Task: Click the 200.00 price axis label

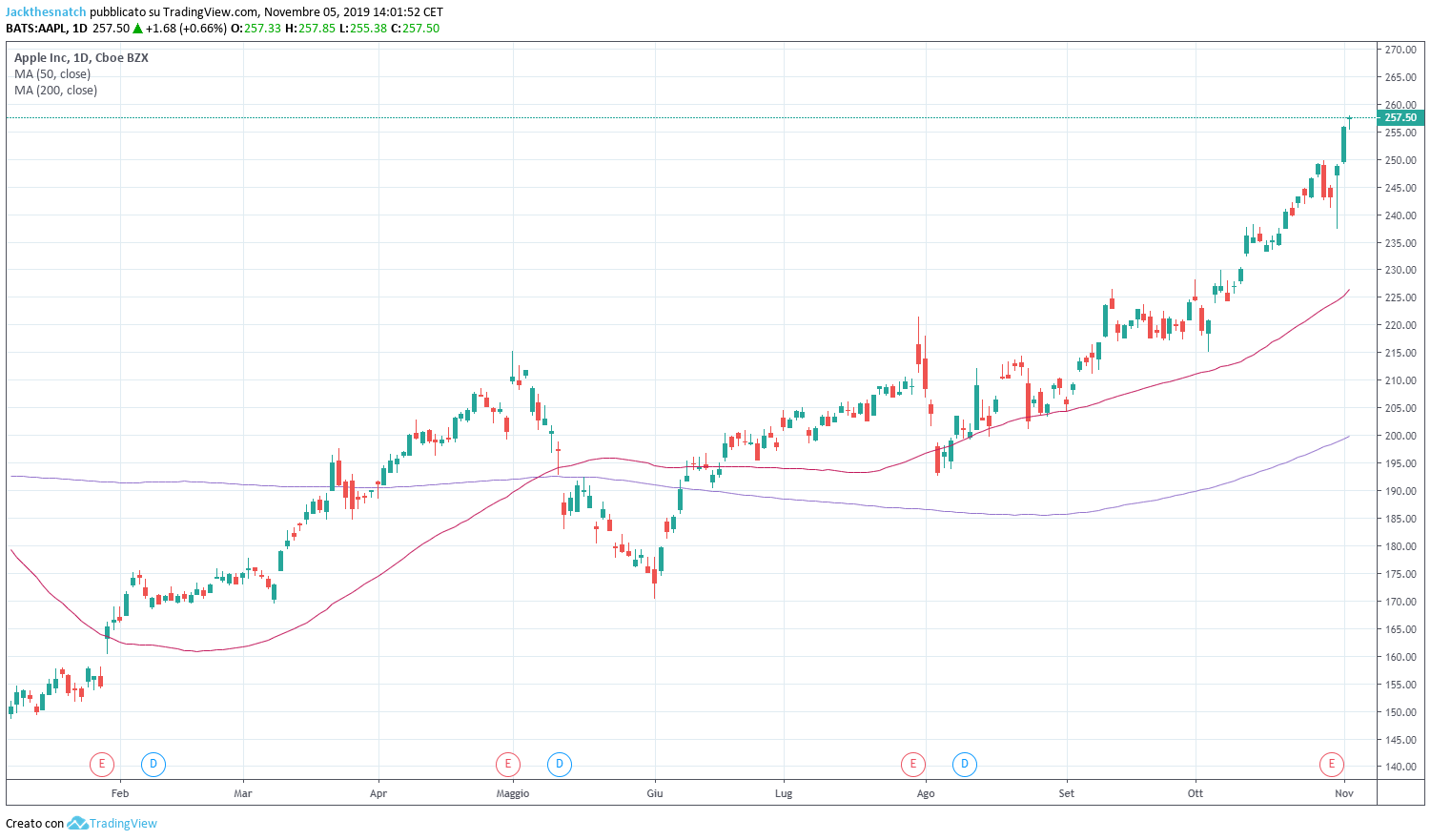Action: coord(1400,436)
